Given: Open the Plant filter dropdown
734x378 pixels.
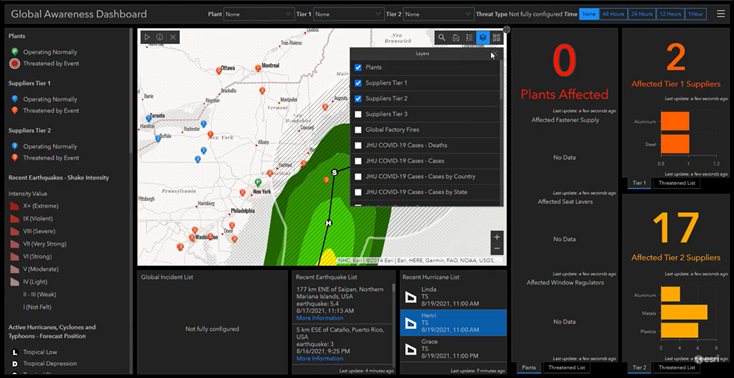Looking at the screenshot, I should [x=258, y=15].
